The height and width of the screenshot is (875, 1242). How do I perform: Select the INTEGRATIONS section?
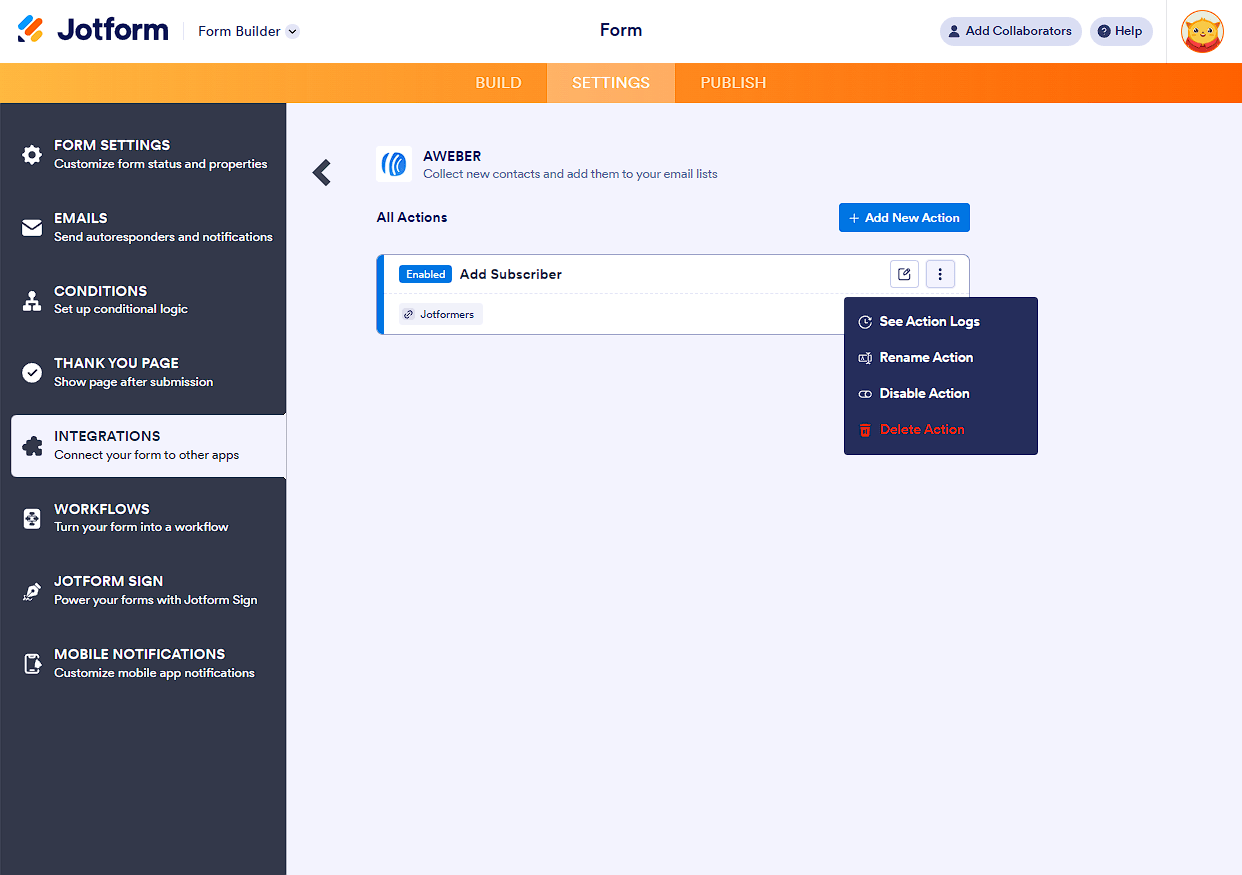point(148,445)
